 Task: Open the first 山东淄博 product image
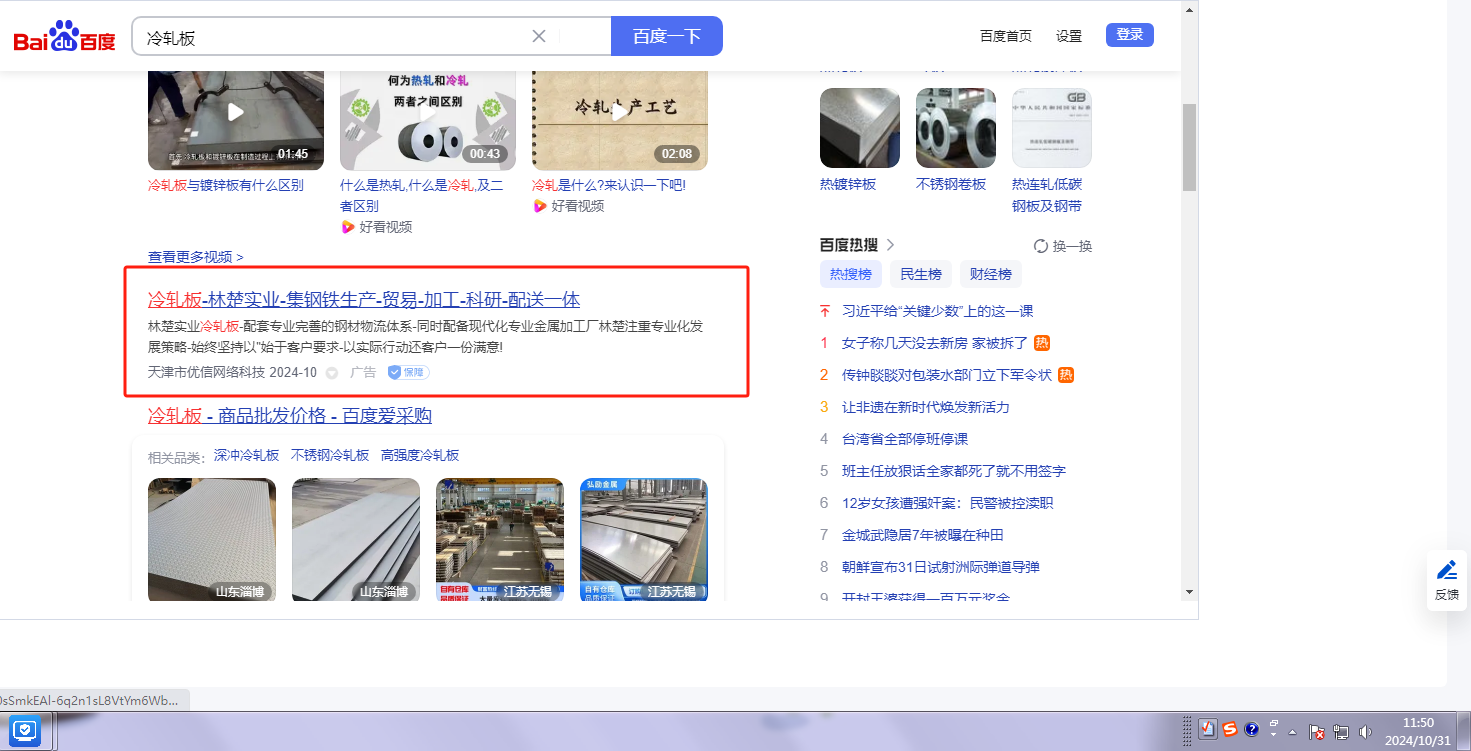(x=212, y=540)
